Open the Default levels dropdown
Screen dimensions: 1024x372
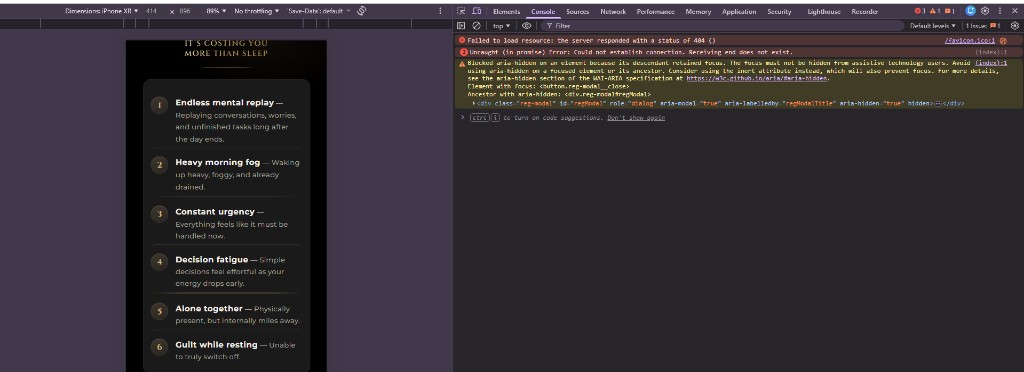click(x=933, y=25)
